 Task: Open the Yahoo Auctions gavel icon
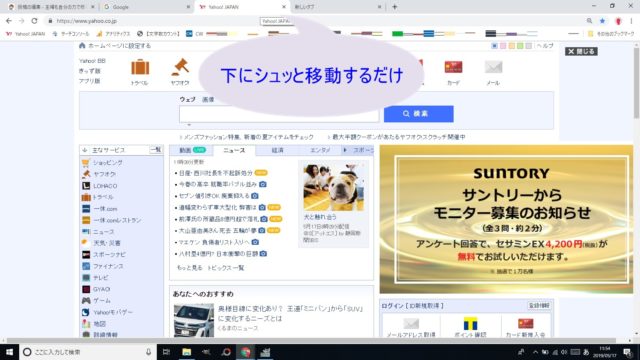click(x=180, y=67)
